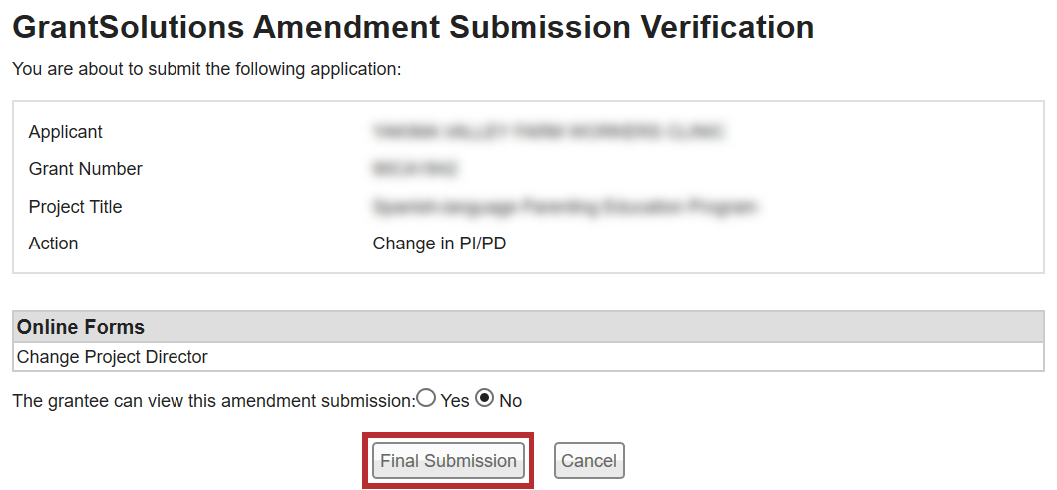Click the Change Project Director form row
Screen dimensions: 1057x490
112,357
